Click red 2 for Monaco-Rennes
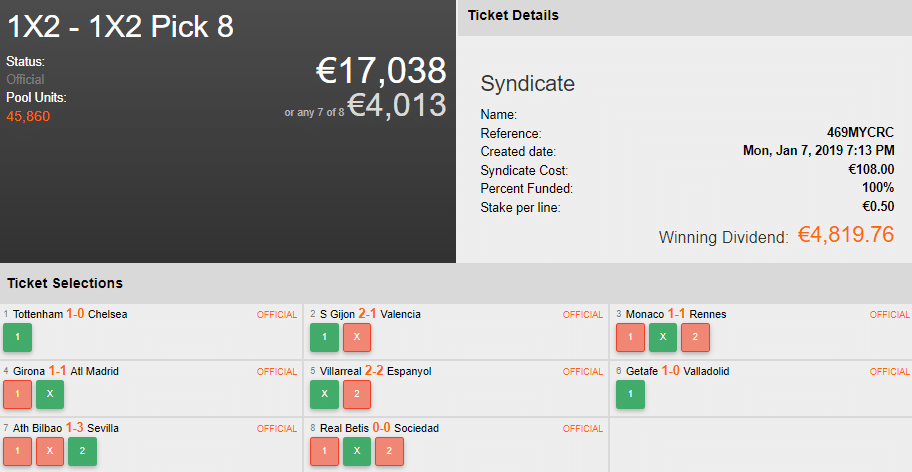 (696, 337)
